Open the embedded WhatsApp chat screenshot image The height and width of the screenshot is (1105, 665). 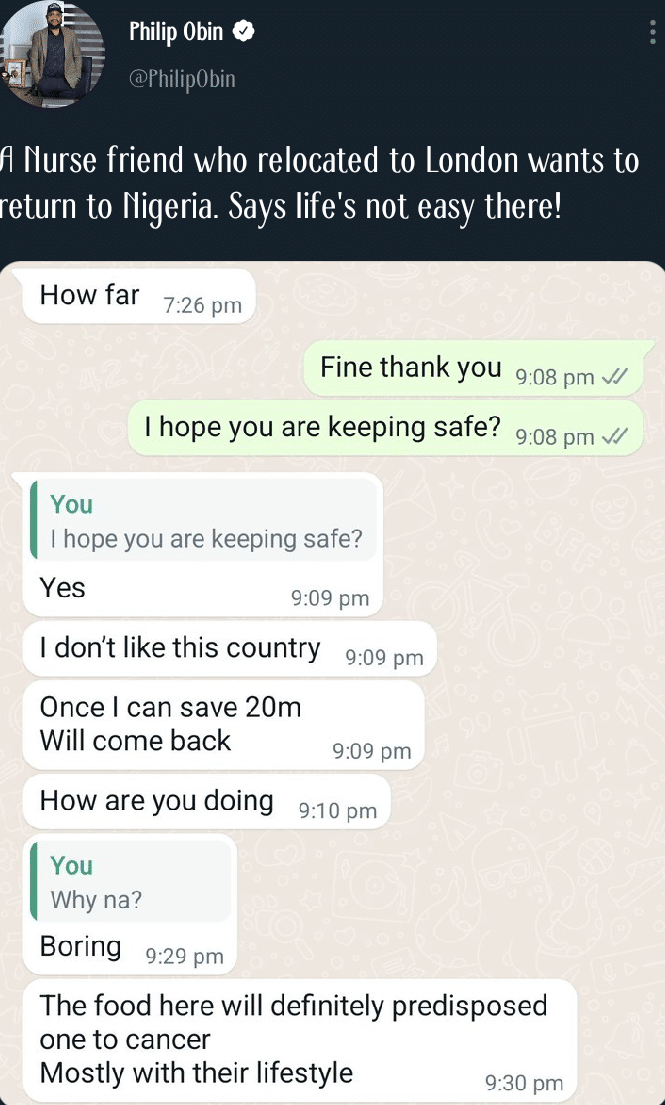(332, 683)
